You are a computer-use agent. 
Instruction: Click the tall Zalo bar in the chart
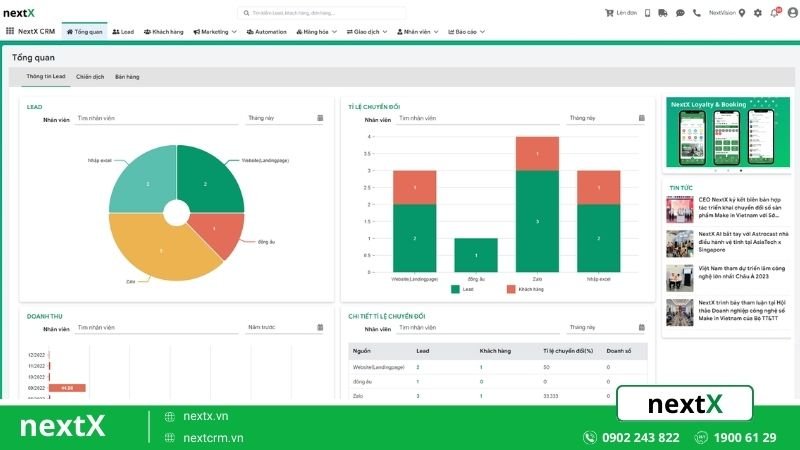tap(537, 204)
